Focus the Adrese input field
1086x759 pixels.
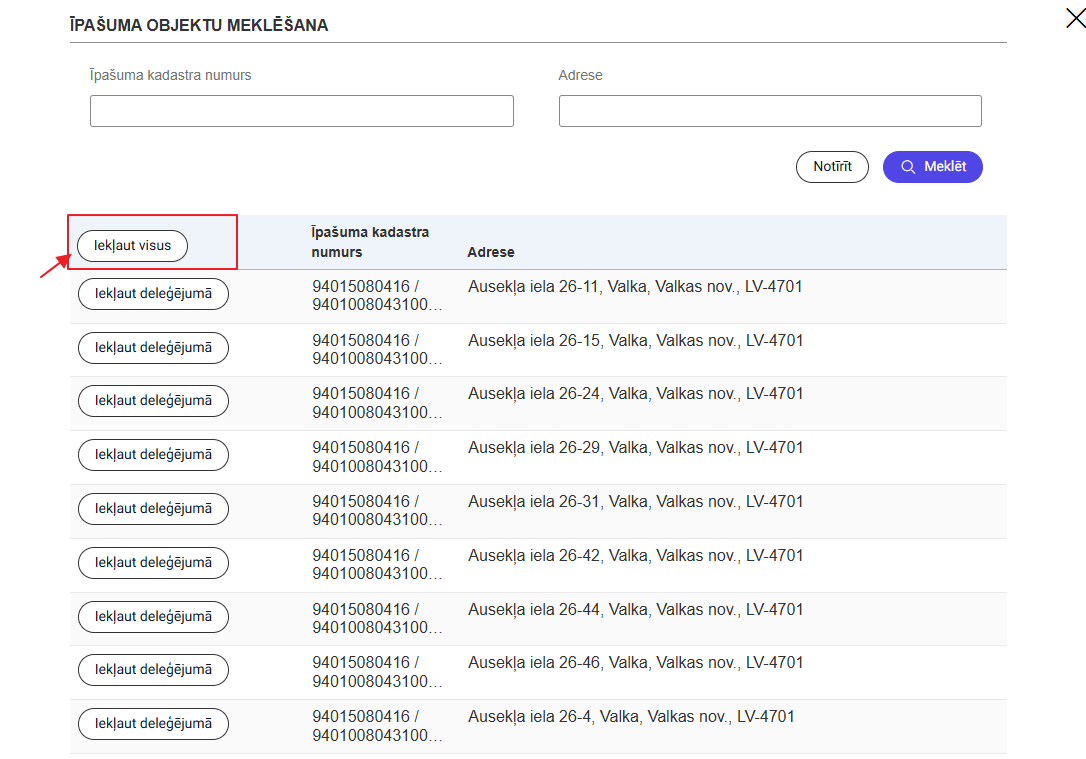tap(769, 111)
